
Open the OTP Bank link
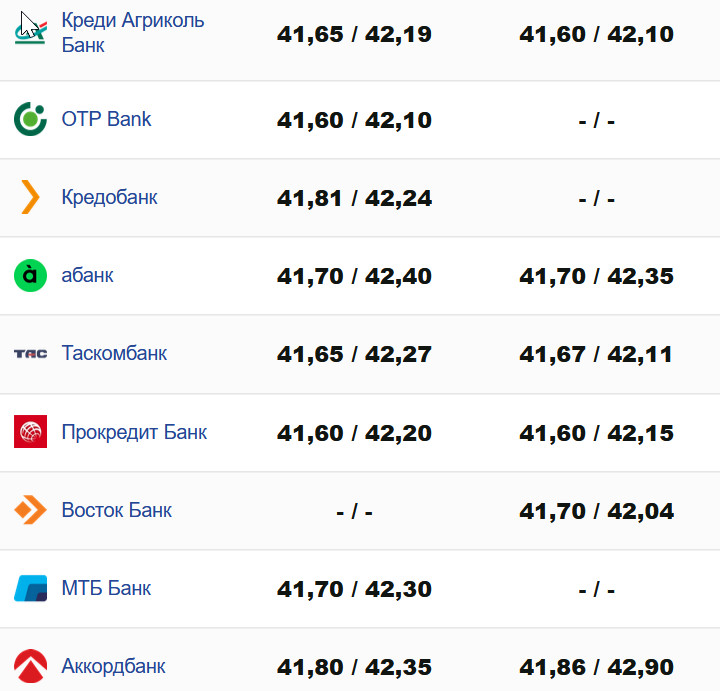point(106,119)
